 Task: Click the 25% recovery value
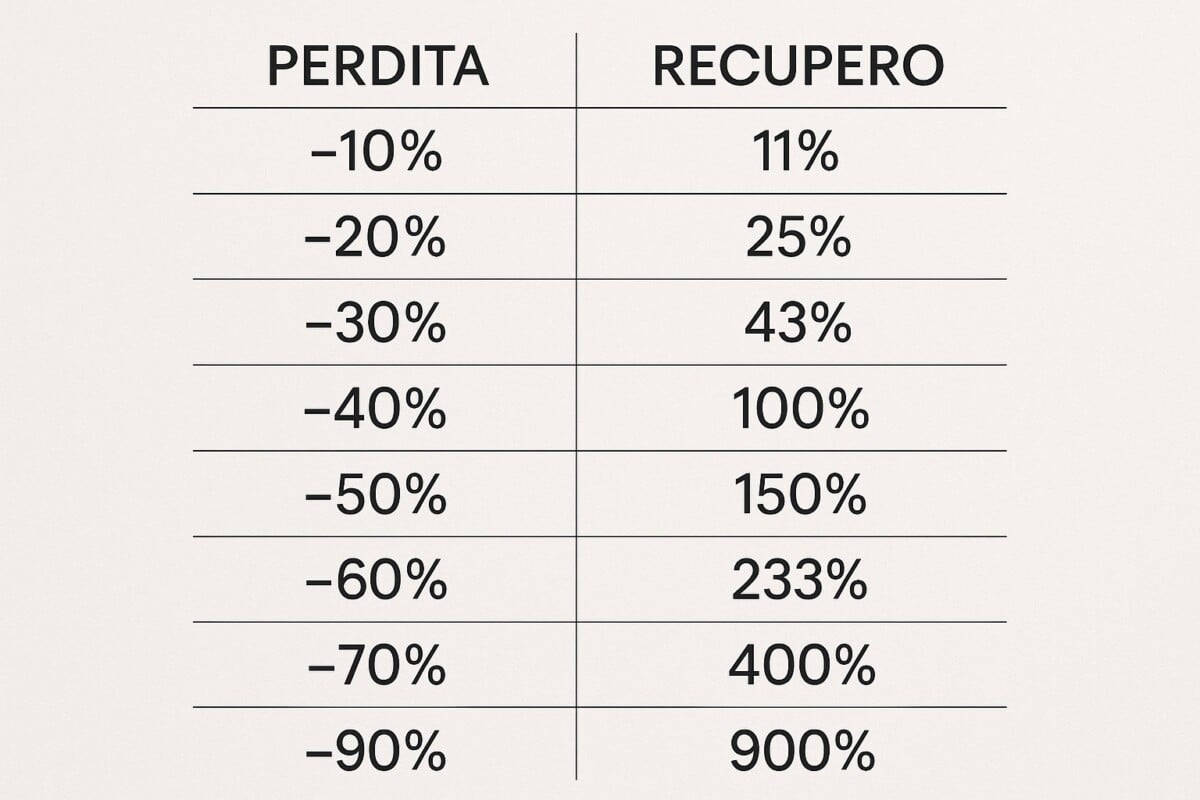point(798,240)
